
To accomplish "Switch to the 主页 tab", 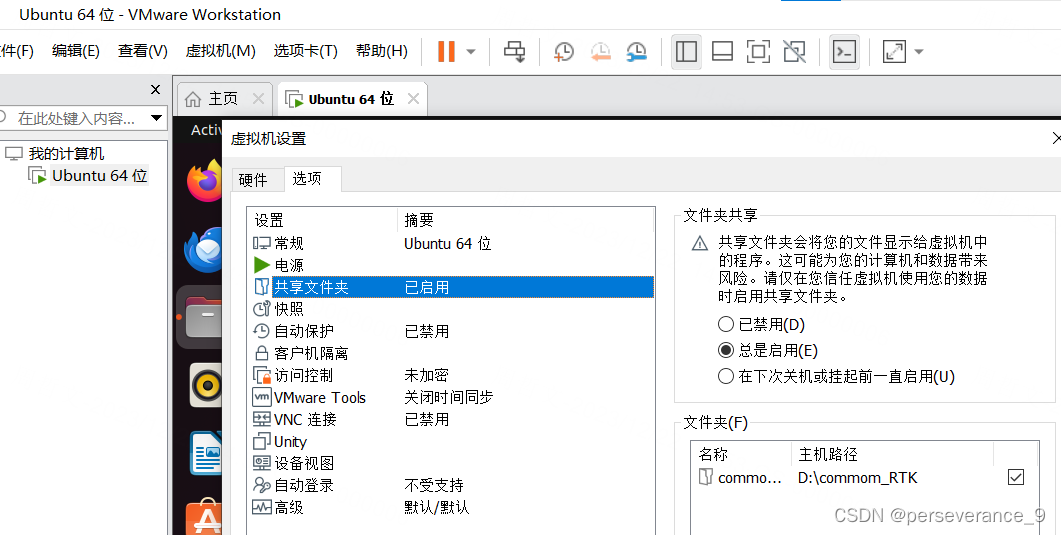I will (x=223, y=99).
